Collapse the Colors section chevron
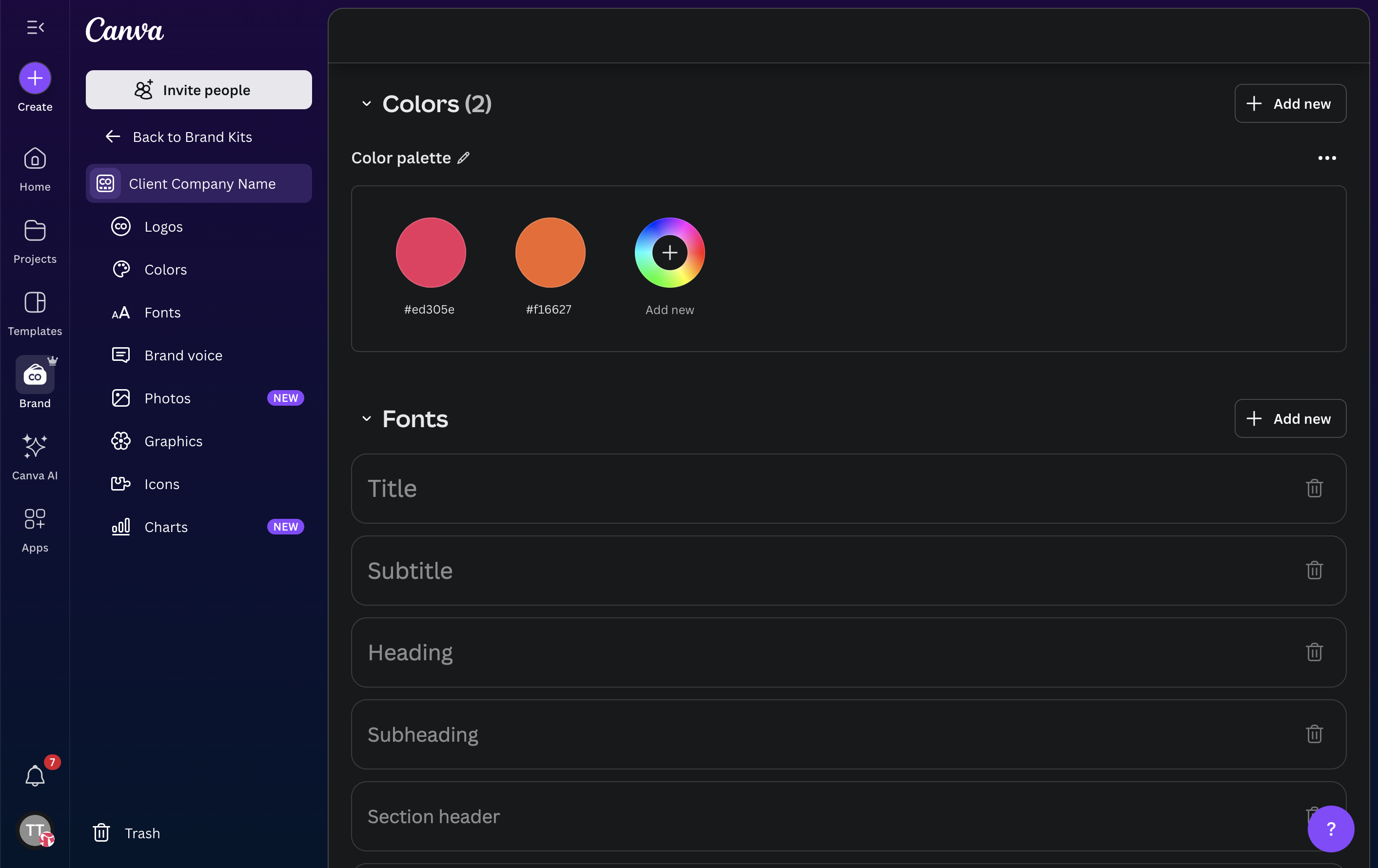 [367, 104]
